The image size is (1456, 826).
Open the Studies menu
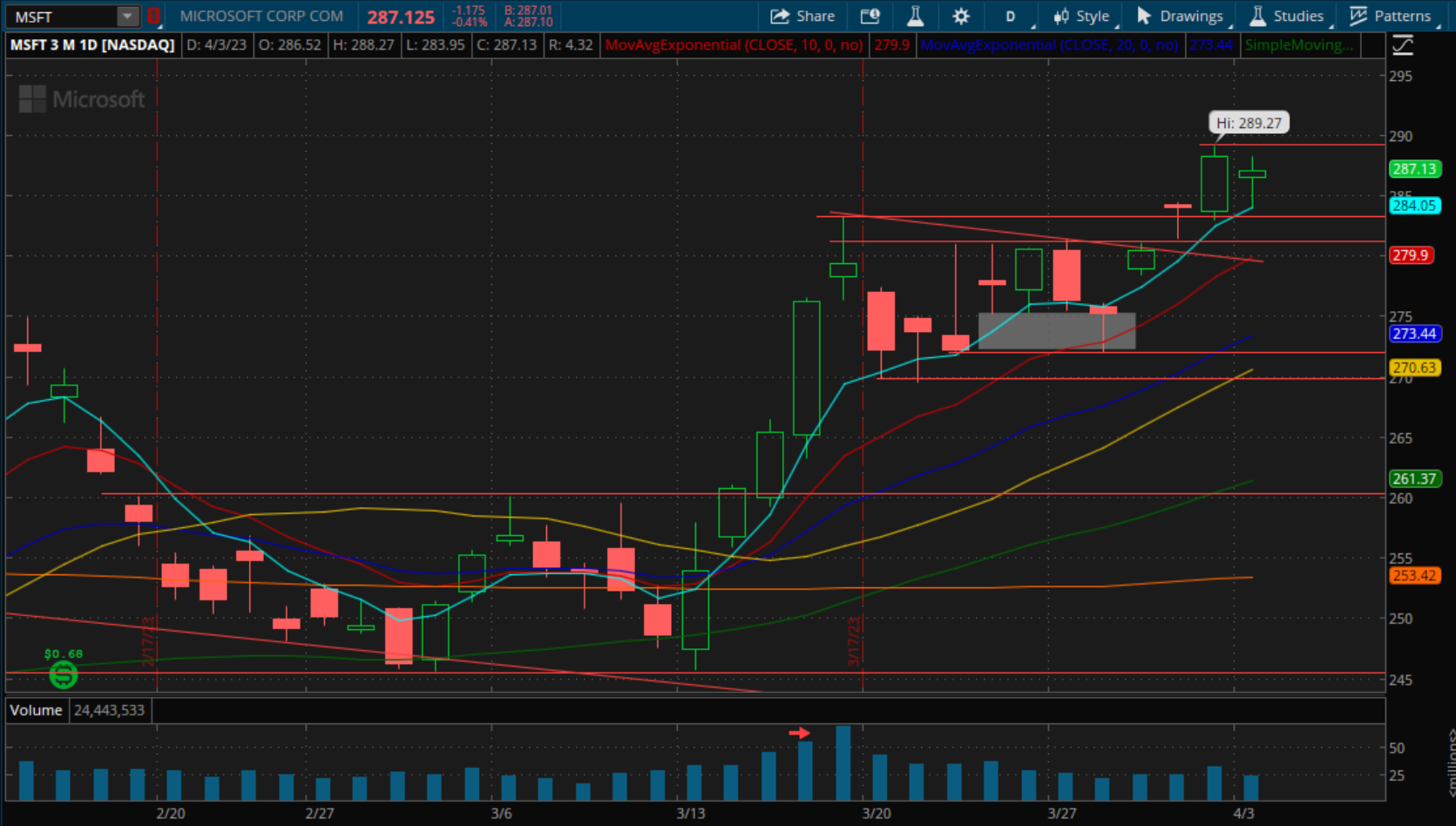[1286, 16]
